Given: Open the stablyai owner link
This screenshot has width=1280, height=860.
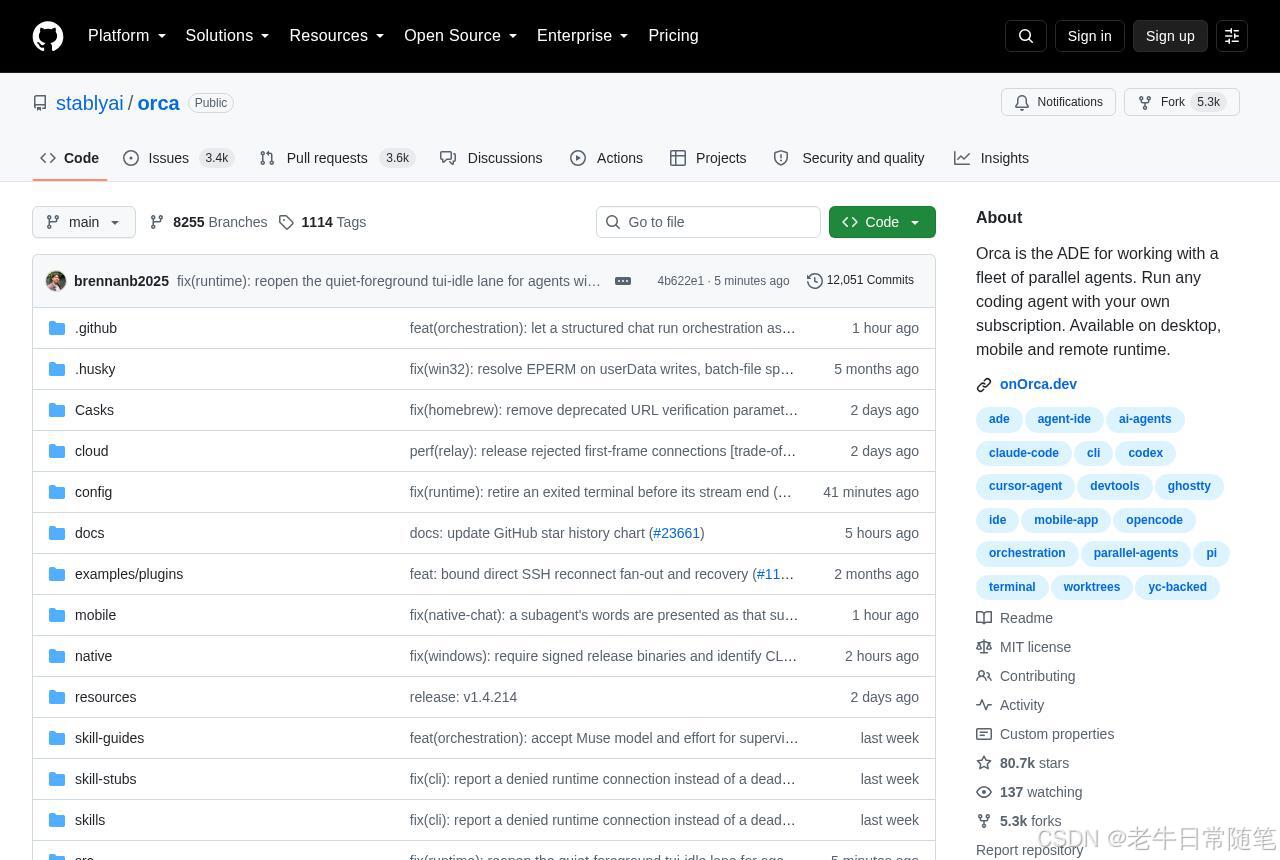Looking at the screenshot, I should click(x=90, y=103).
